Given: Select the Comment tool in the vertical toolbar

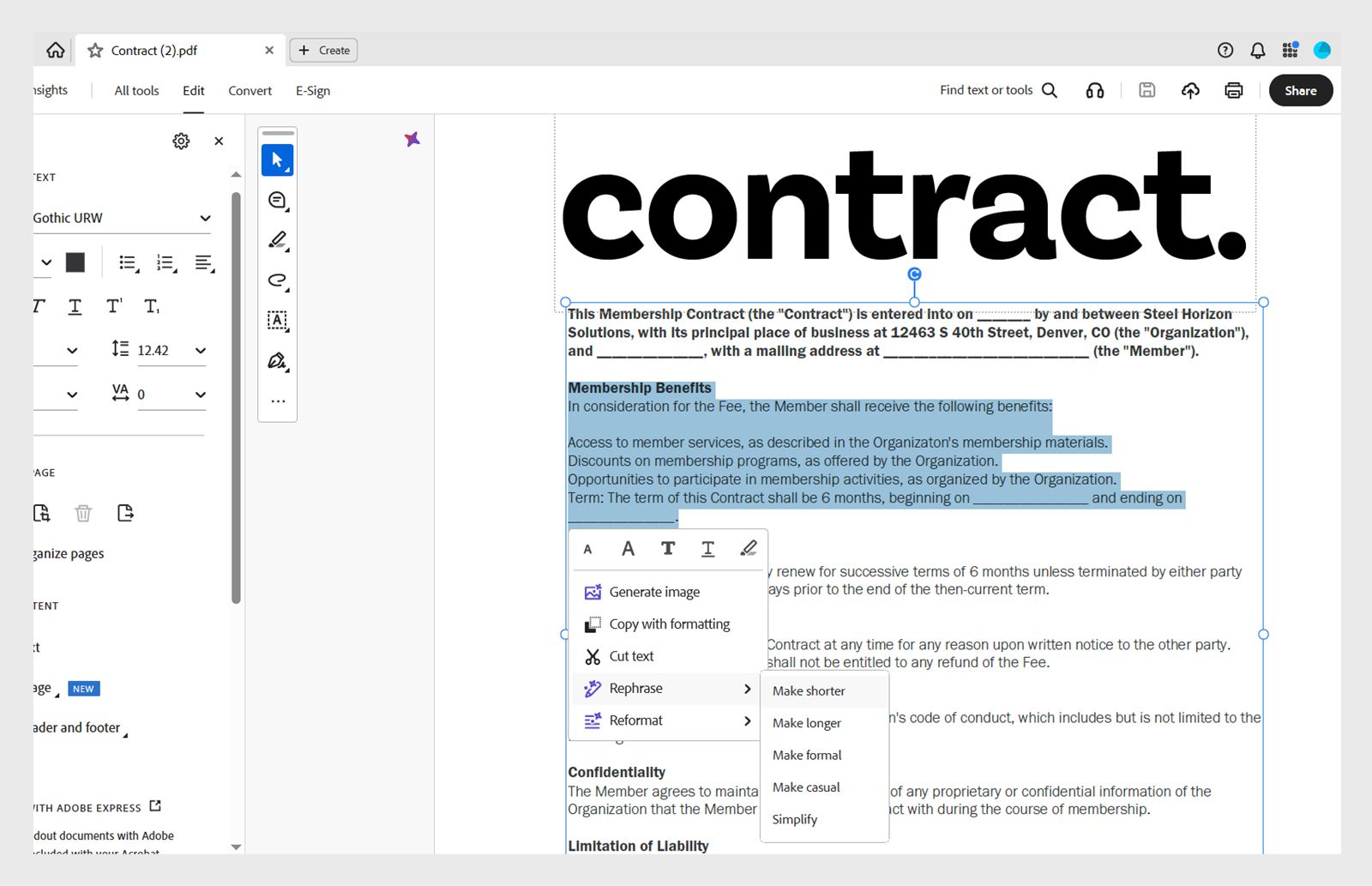Looking at the screenshot, I should tap(277, 199).
